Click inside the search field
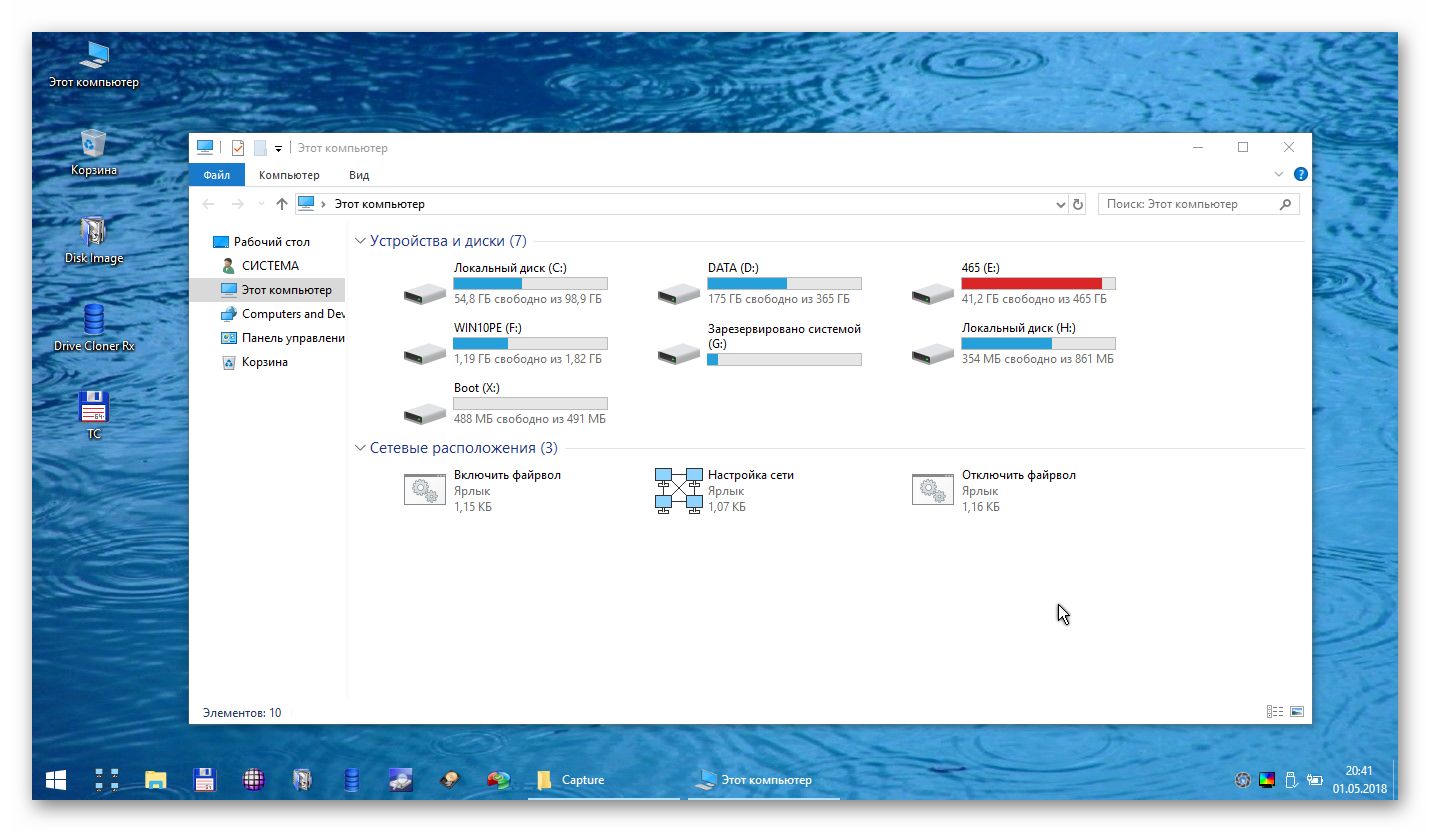The height and width of the screenshot is (832, 1430). 1190,203
